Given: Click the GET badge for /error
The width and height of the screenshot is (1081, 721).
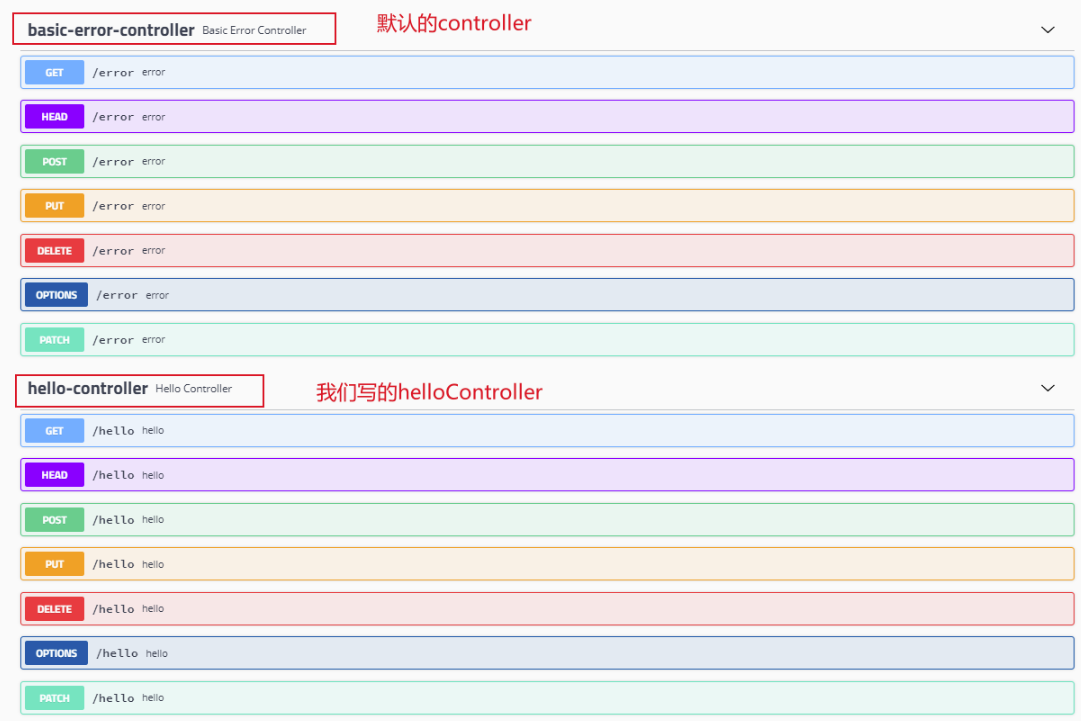Looking at the screenshot, I should 54,72.
